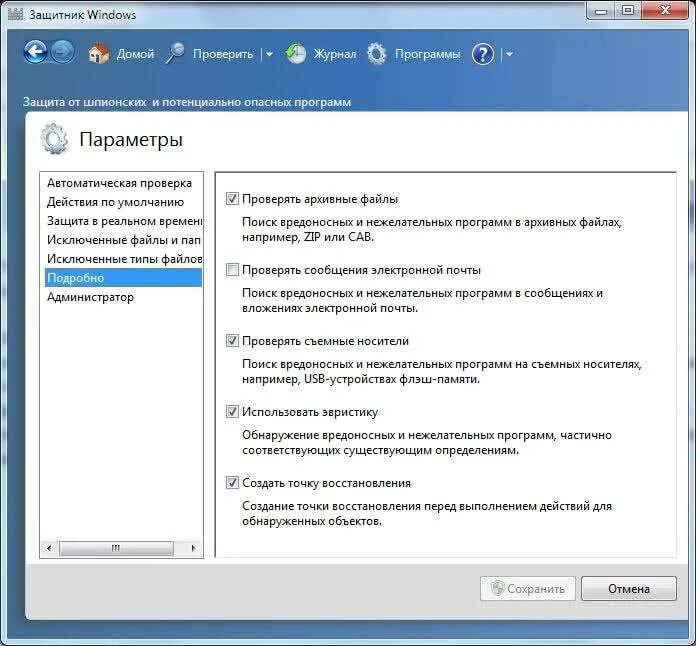Click the Сохранить save button
Screen dimensions: 696x646
tap(528, 589)
